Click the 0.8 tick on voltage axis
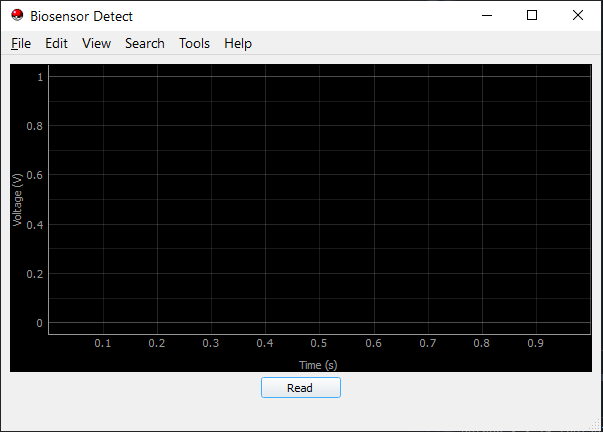 click(x=36, y=126)
